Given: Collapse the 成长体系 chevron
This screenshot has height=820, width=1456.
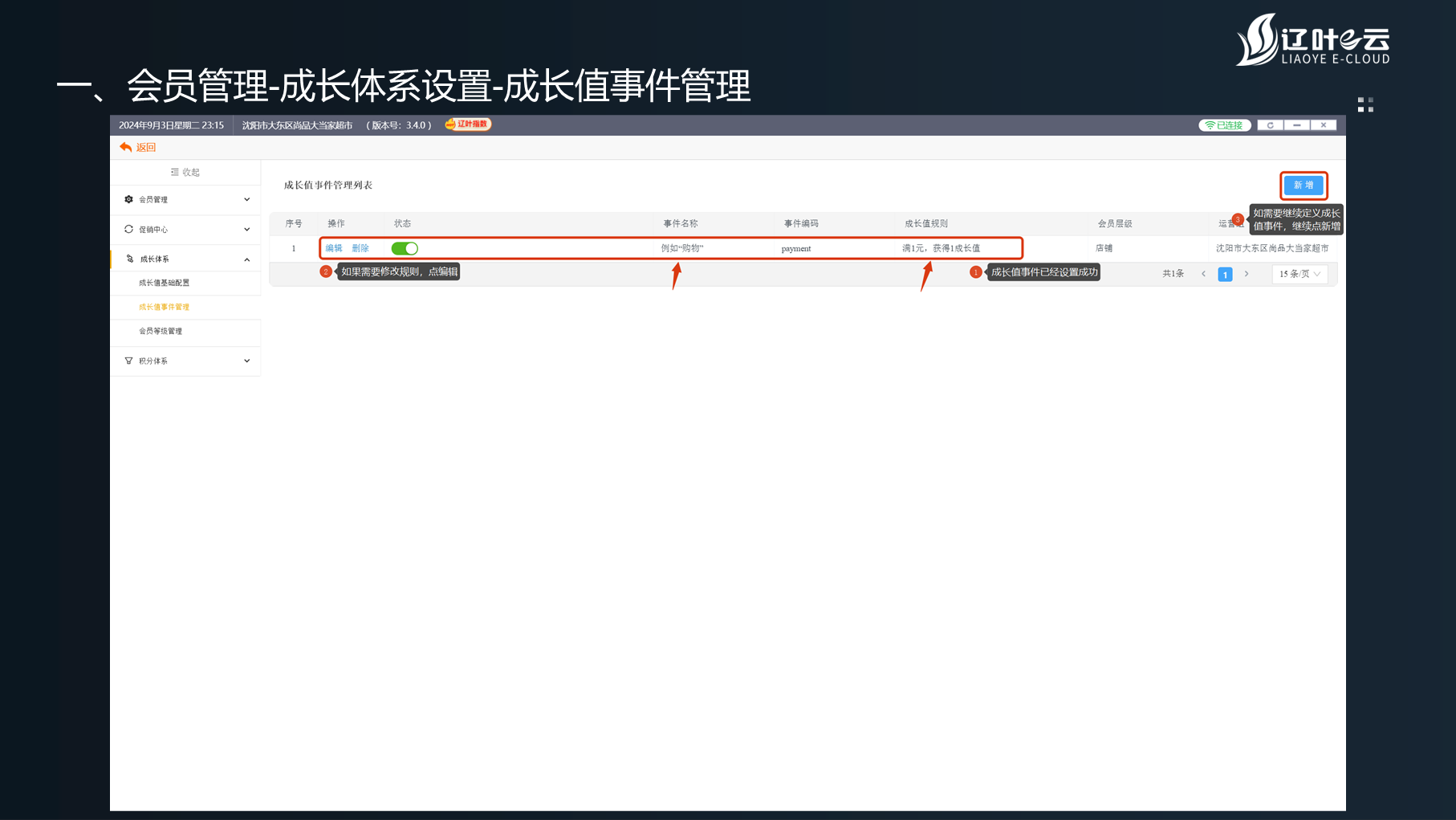Looking at the screenshot, I should [246, 259].
